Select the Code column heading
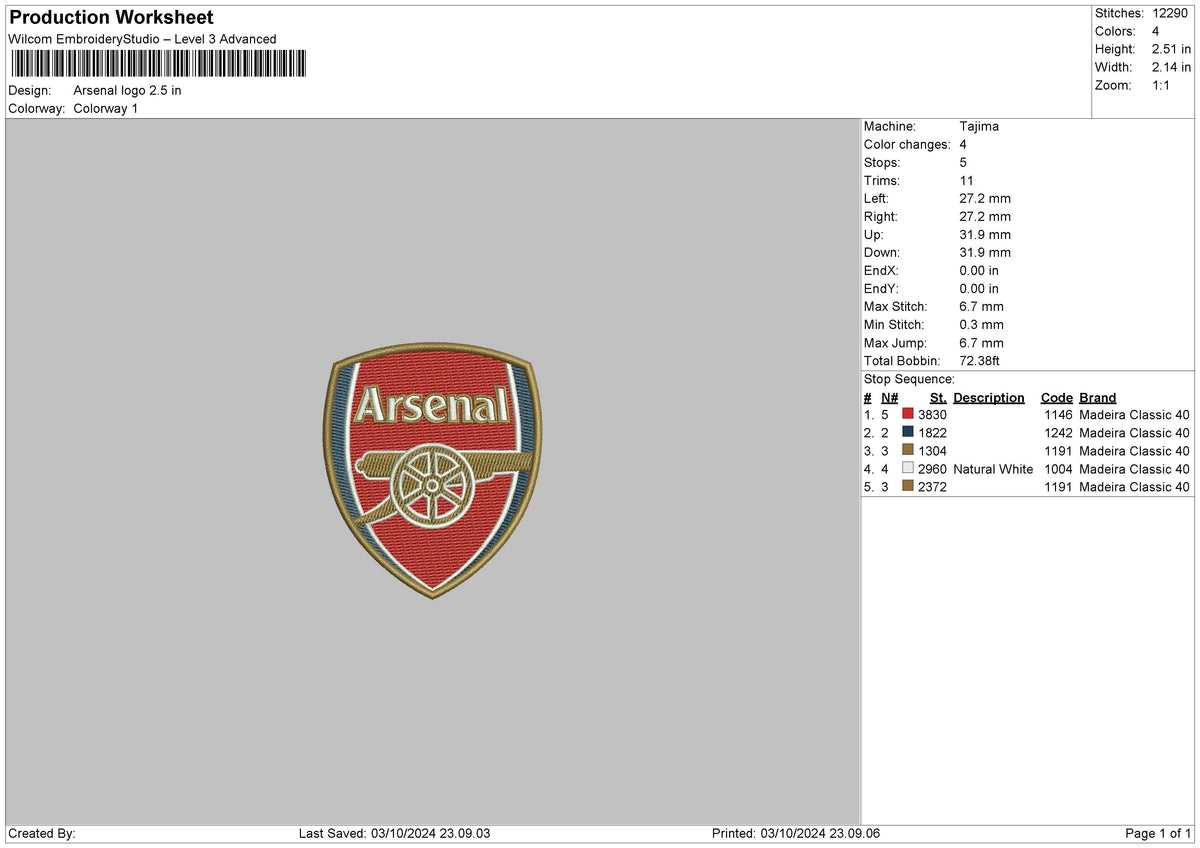The width and height of the screenshot is (1200, 848). [x=1057, y=397]
